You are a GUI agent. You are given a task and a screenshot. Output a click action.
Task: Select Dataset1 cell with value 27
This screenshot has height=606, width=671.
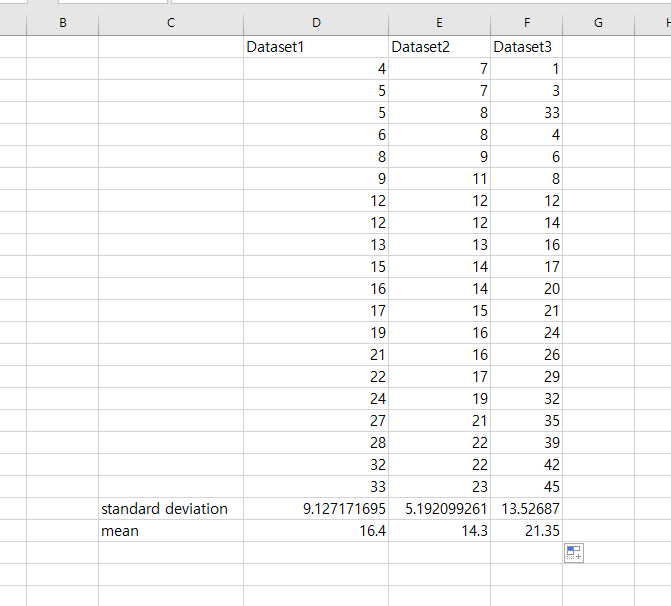pos(316,421)
